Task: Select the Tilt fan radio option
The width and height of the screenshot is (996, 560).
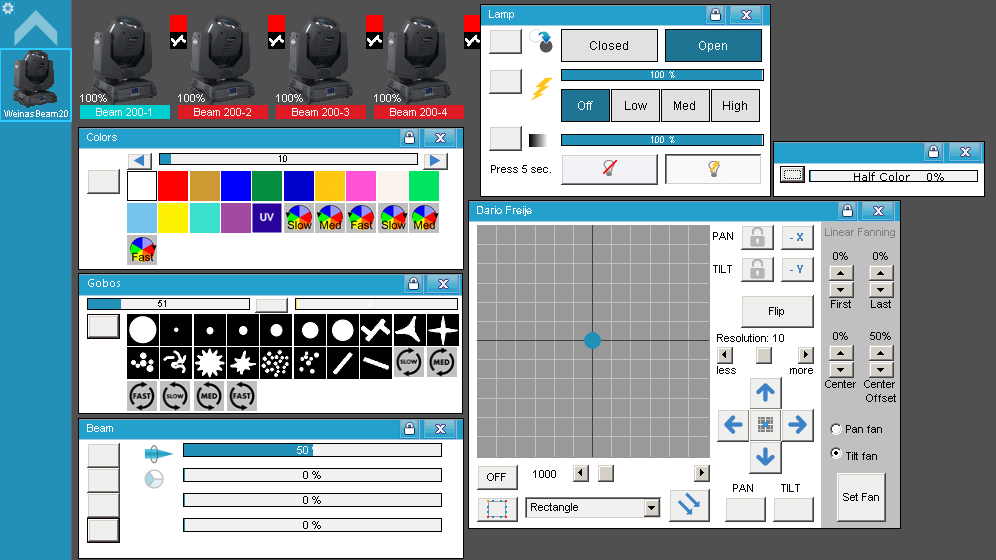Action: coord(836,454)
